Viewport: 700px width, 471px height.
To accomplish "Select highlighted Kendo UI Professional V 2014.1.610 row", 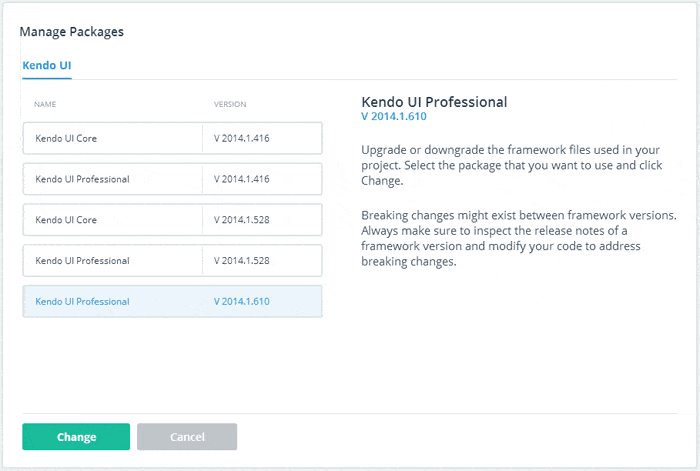I will [172, 301].
